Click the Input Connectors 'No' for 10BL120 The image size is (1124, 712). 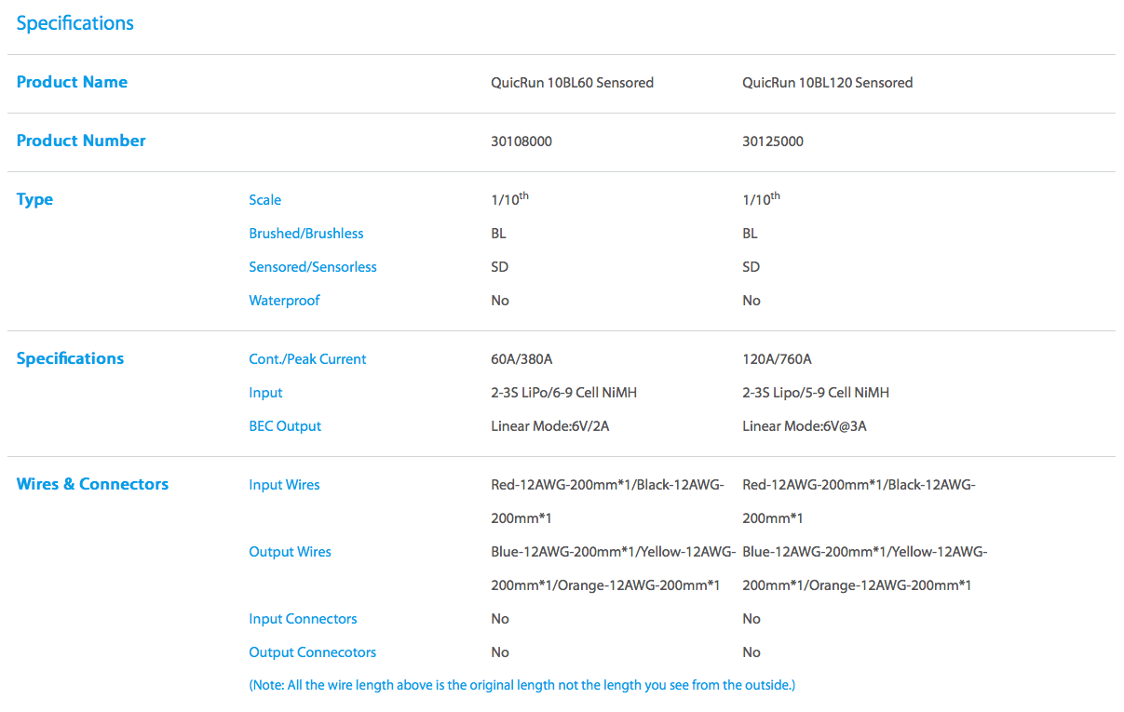tap(751, 620)
